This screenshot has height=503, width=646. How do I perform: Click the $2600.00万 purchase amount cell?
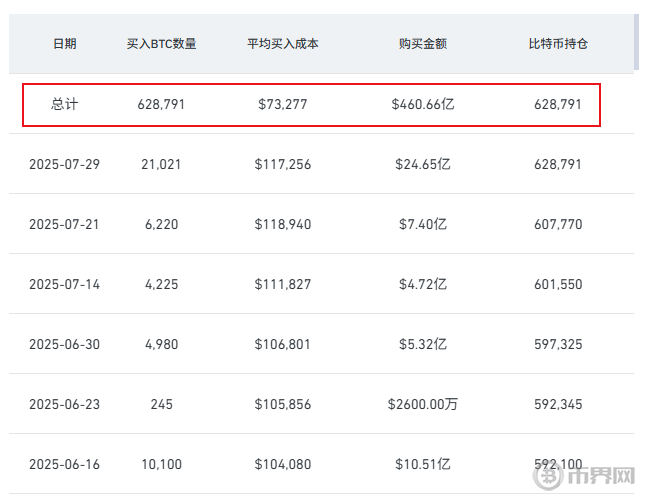[423, 404]
